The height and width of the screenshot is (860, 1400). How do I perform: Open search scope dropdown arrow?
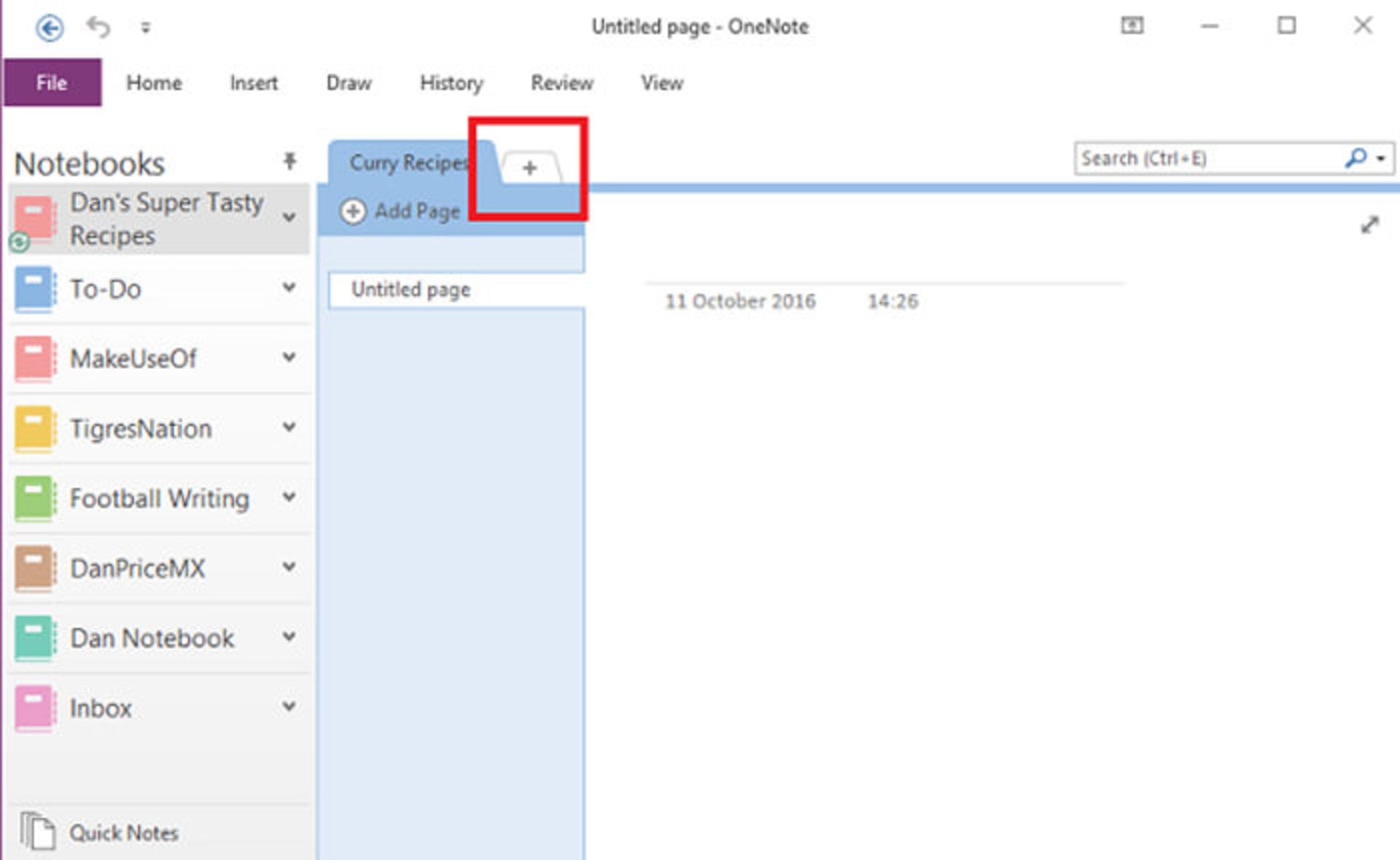[1380, 158]
